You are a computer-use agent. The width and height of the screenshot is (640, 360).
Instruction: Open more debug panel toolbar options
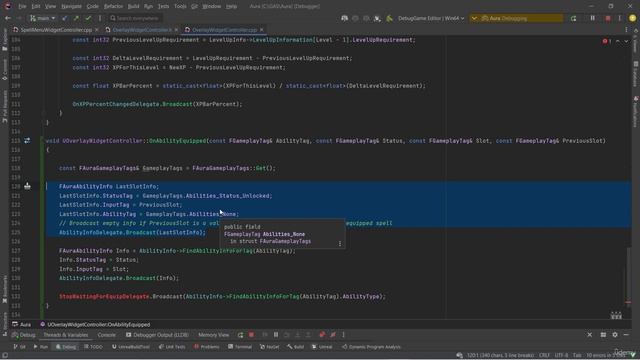(x=343, y=335)
